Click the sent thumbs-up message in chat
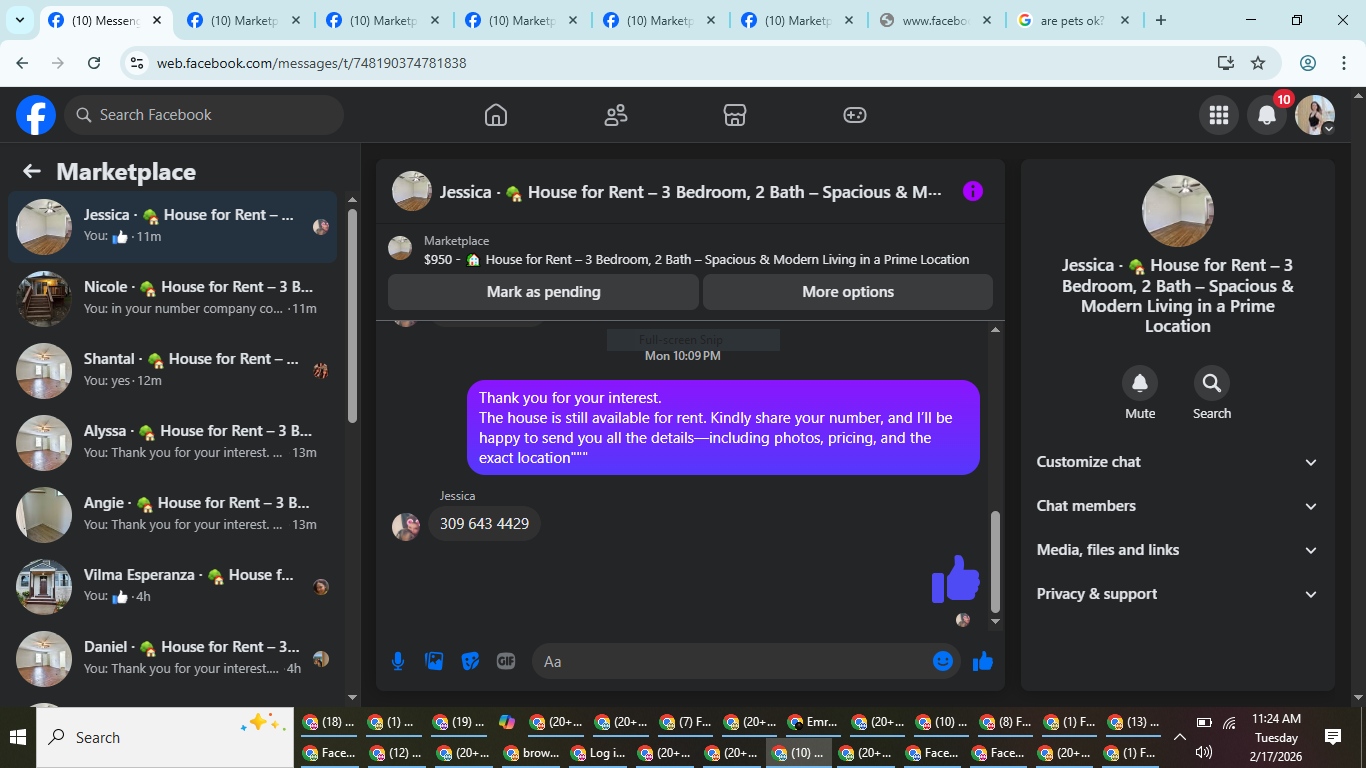1366x768 pixels. 955,579
